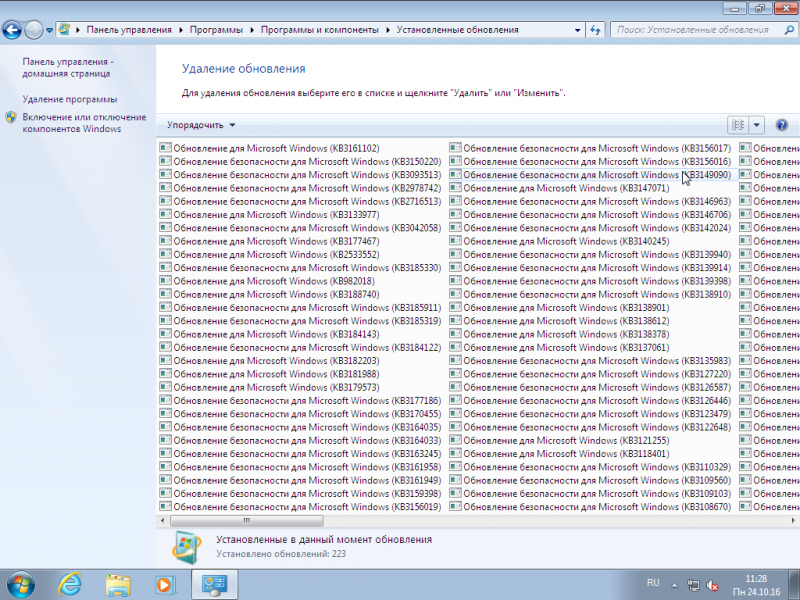Expand arrow after 'Панель управления' breadcrumb
The width and height of the screenshot is (800, 600).
pos(181,30)
